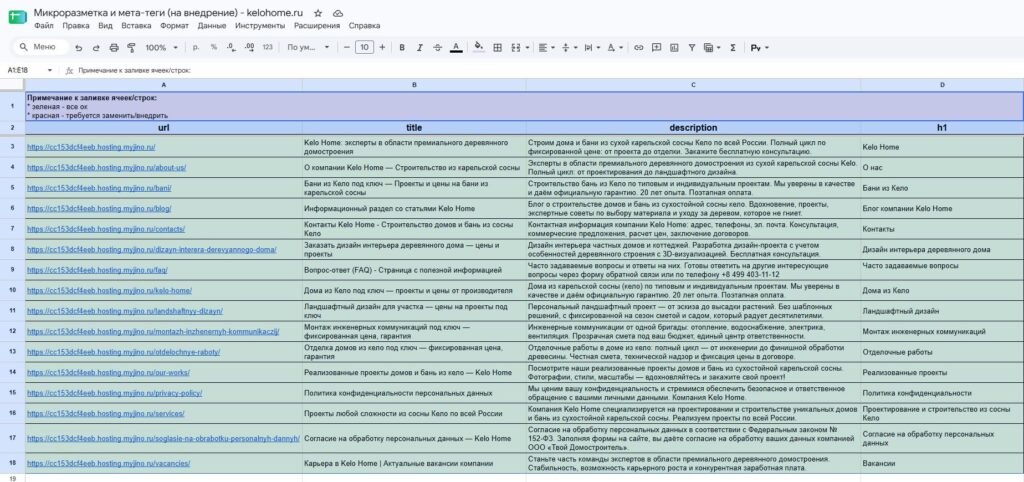Activate the paint format roller
This screenshot has height=482, width=1024.
(131, 48)
